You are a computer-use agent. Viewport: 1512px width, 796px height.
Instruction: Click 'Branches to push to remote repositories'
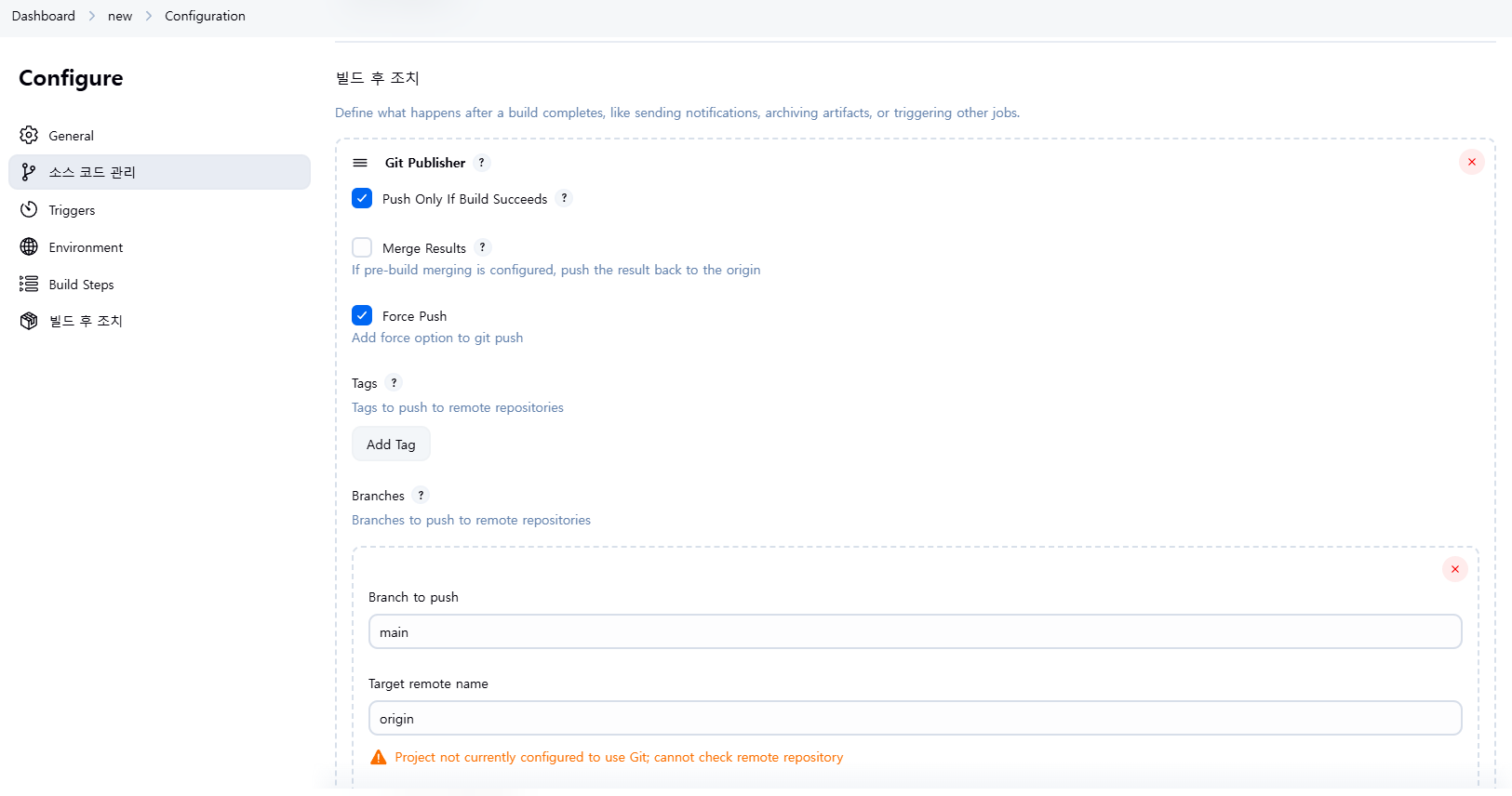click(471, 520)
